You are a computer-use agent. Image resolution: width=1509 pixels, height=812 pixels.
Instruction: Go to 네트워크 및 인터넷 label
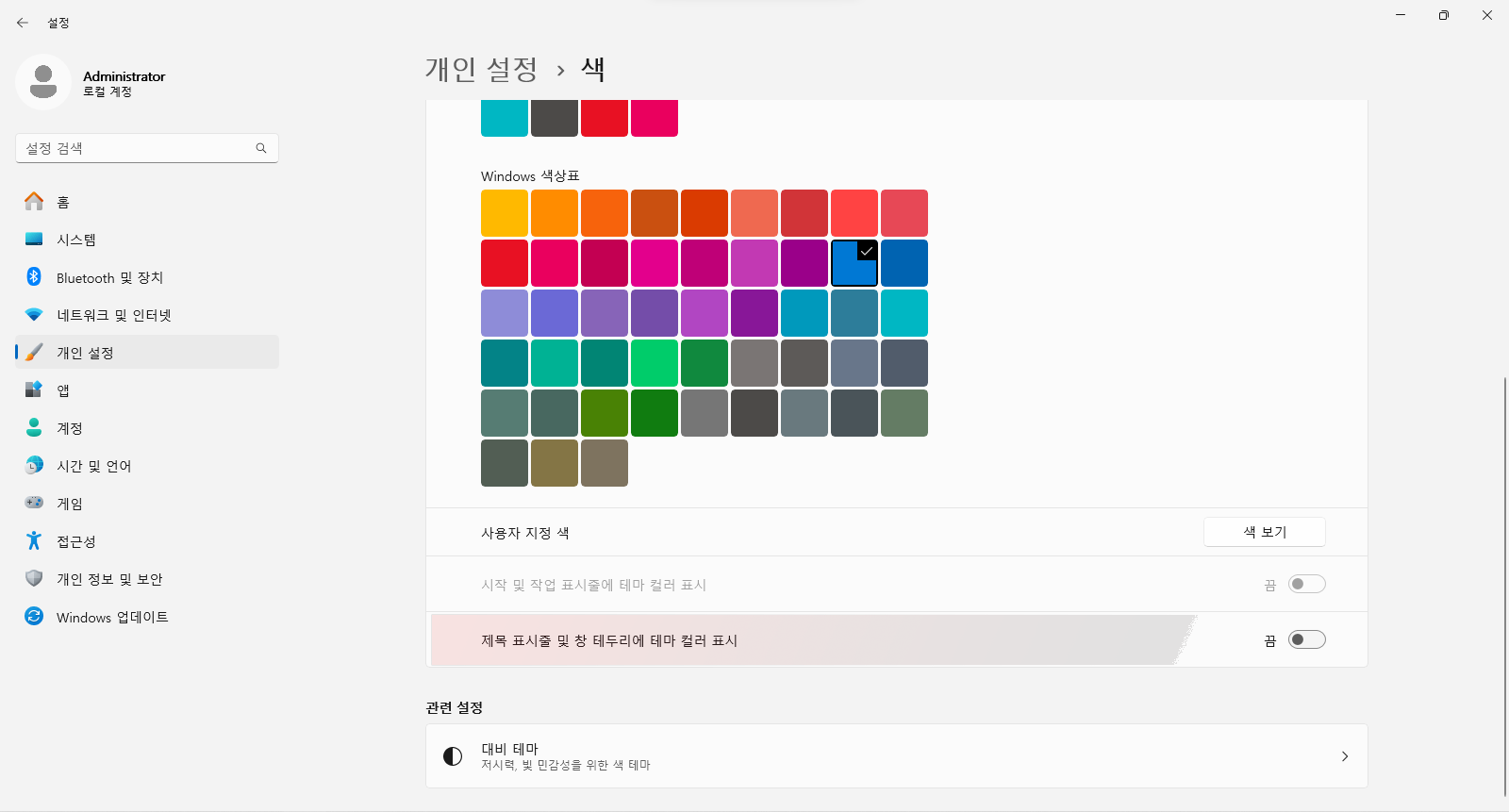tap(114, 315)
